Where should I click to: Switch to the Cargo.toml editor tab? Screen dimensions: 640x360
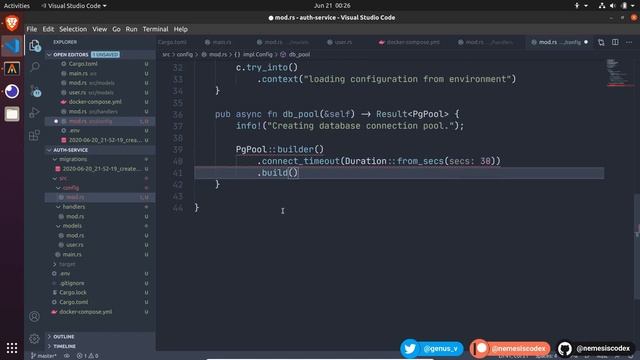tap(172, 42)
